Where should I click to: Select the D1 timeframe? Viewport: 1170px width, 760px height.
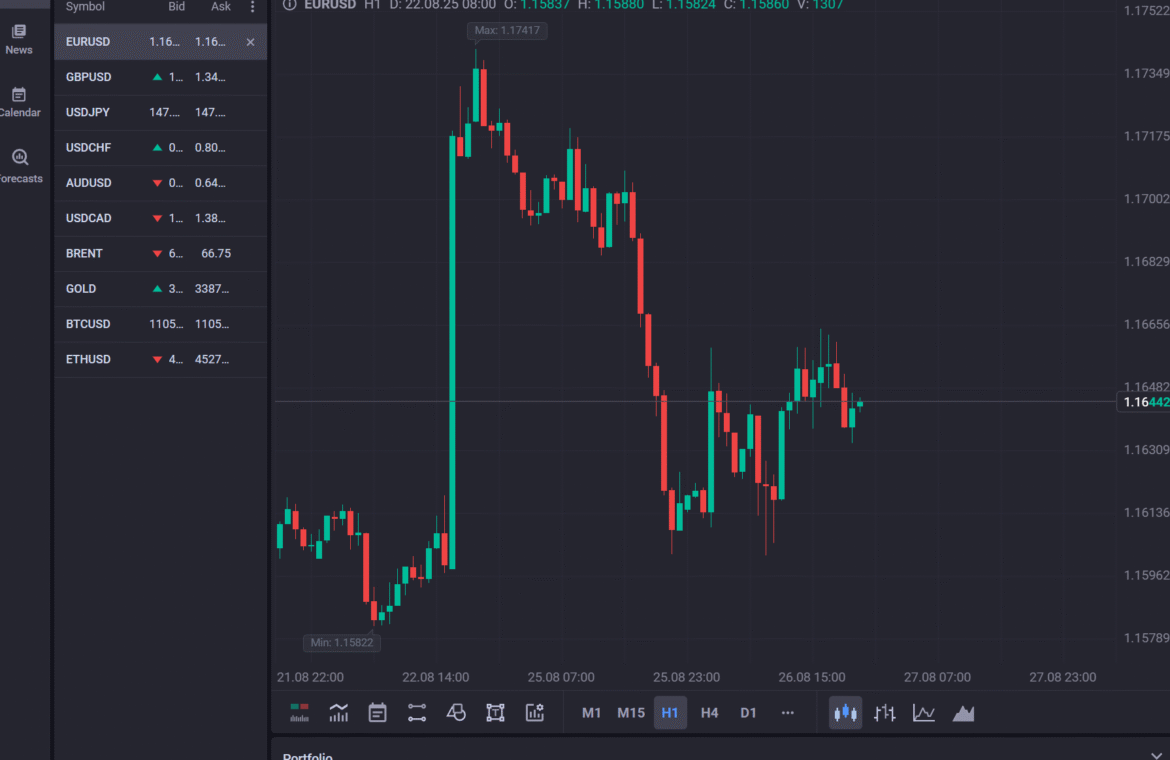pos(748,713)
